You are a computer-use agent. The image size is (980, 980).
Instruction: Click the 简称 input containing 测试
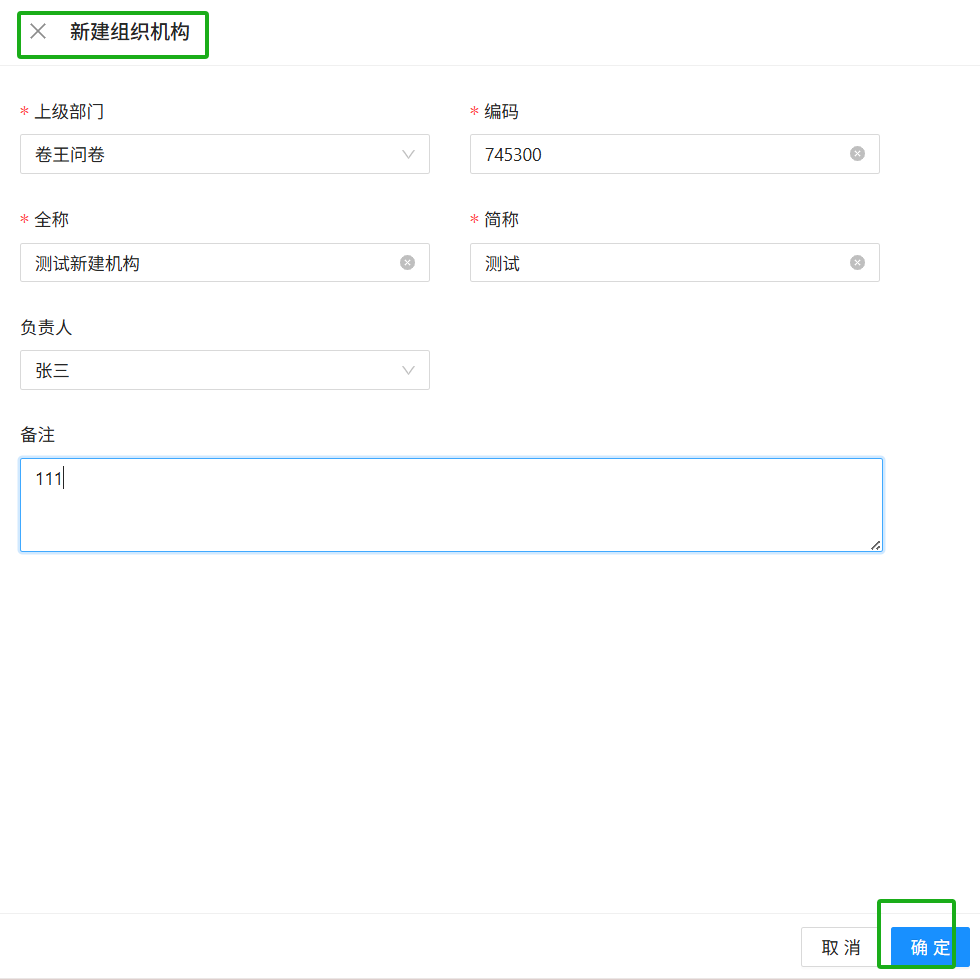(674, 262)
